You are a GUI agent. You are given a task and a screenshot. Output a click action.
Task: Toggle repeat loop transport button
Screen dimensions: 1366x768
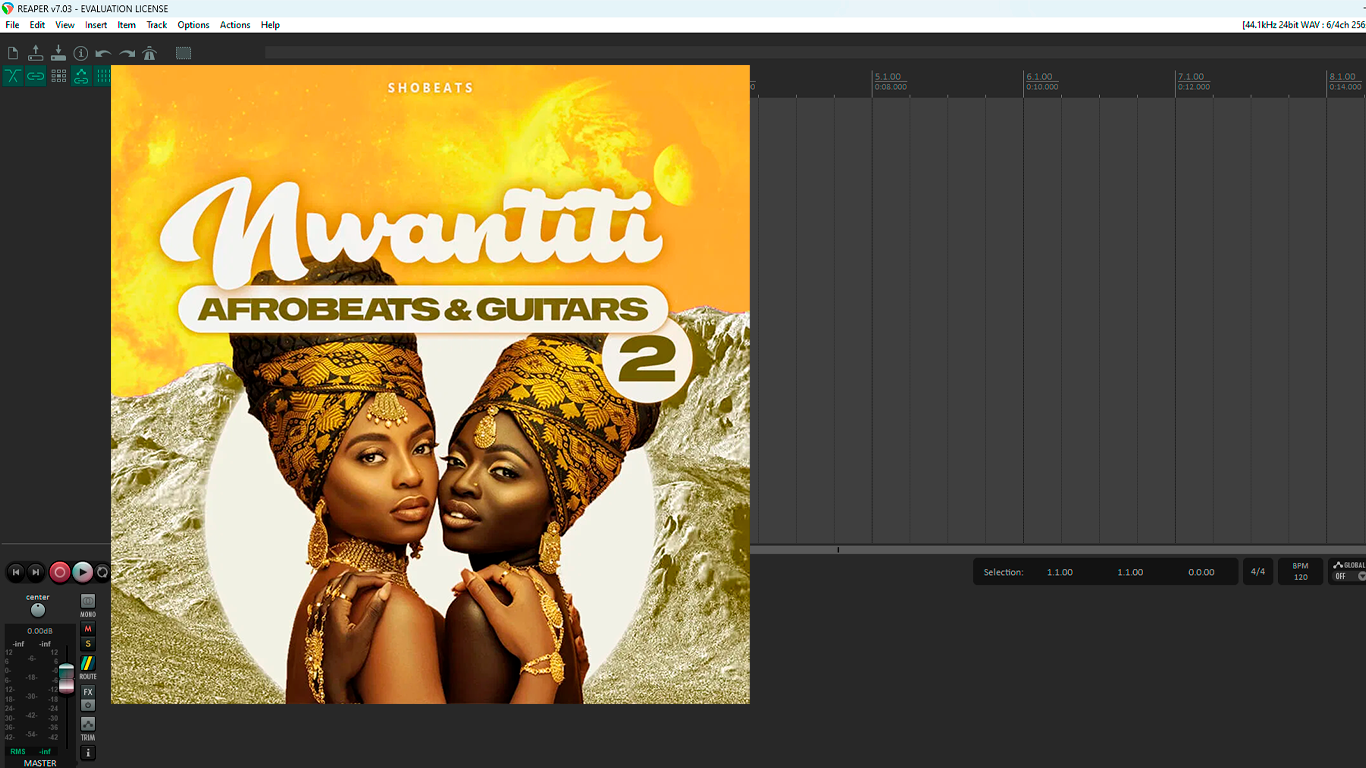click(x=102, y=572)
